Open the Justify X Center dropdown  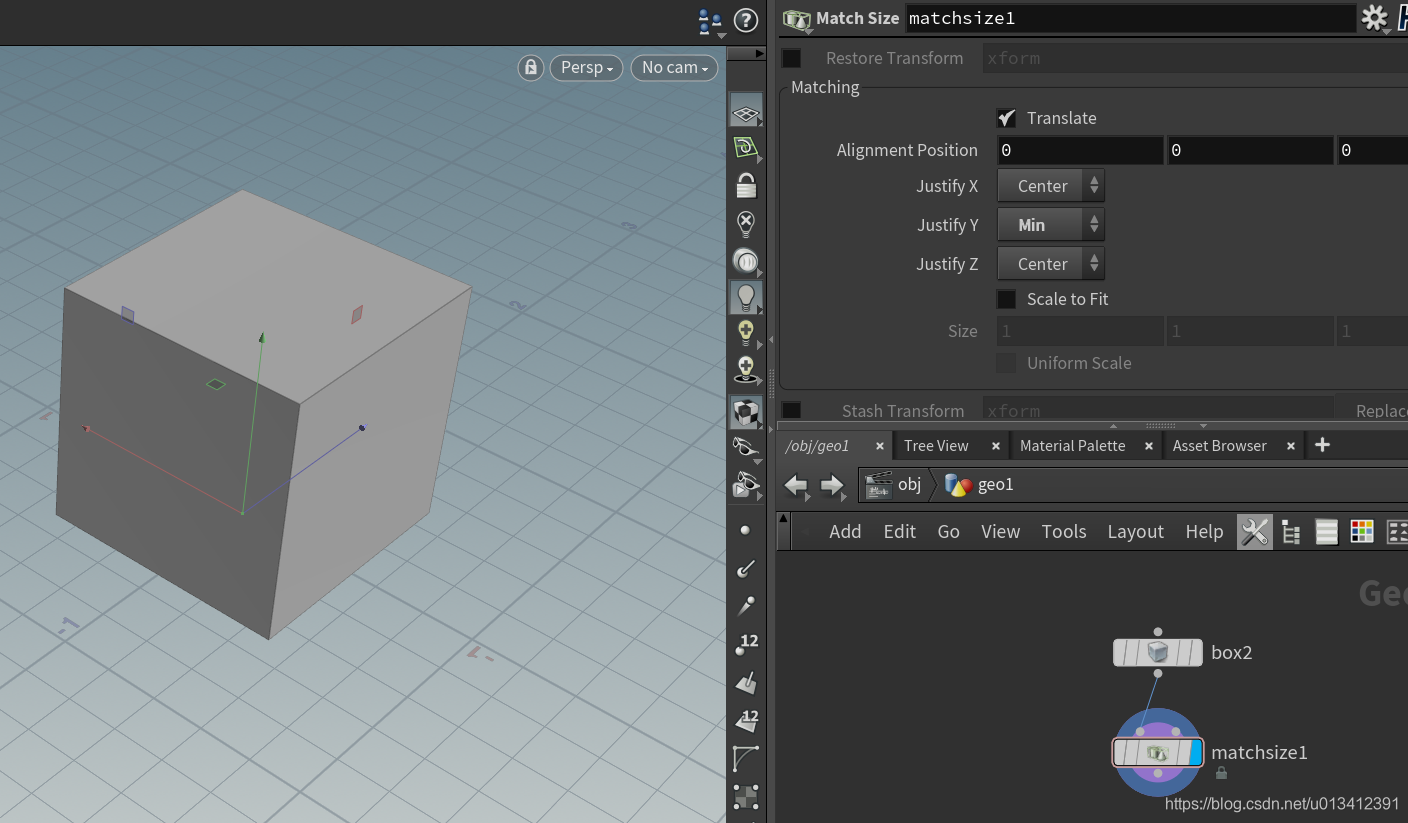pos(1051,186)
